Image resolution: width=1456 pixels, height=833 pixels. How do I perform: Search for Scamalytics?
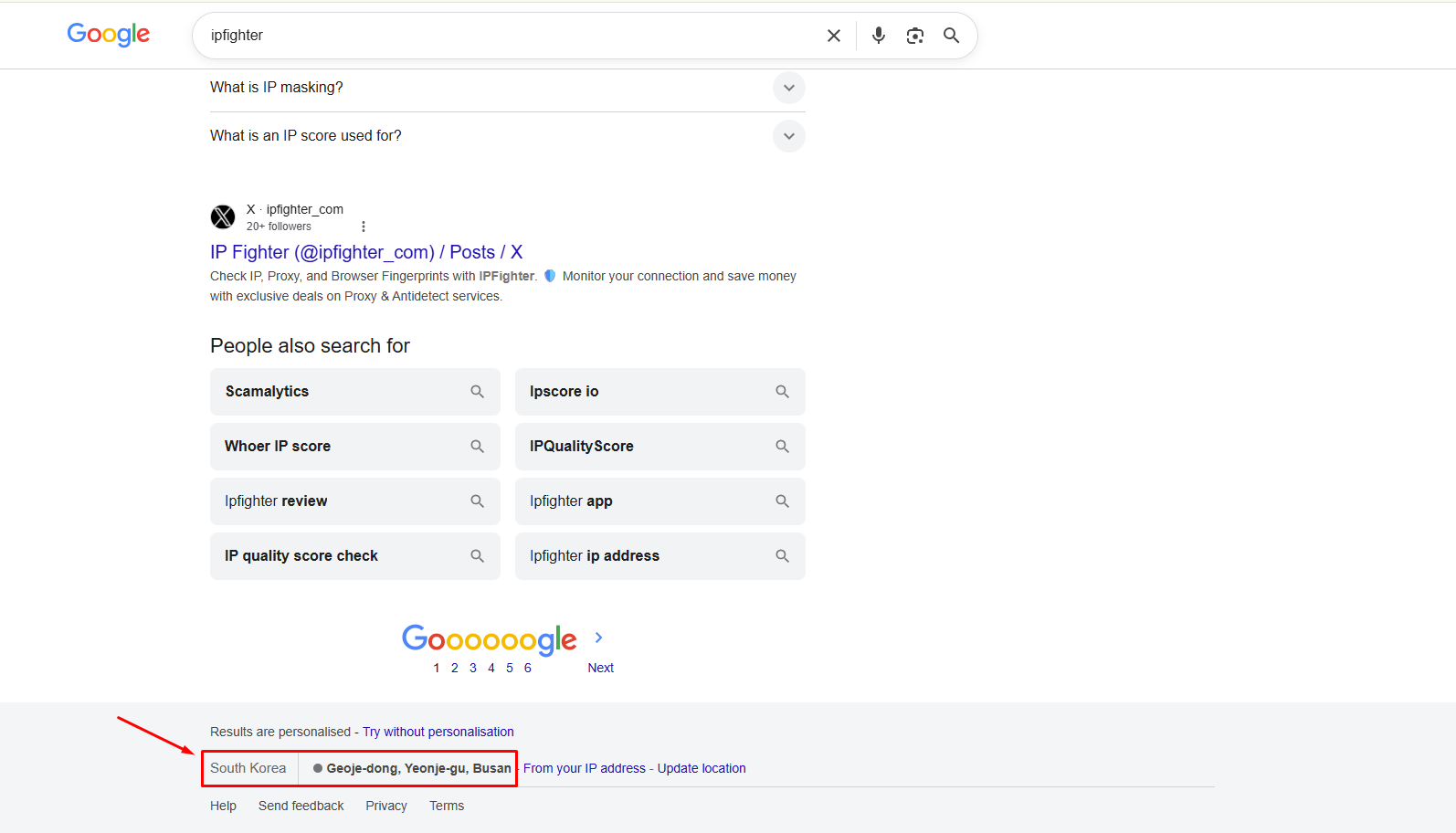[x=355, y=392]
